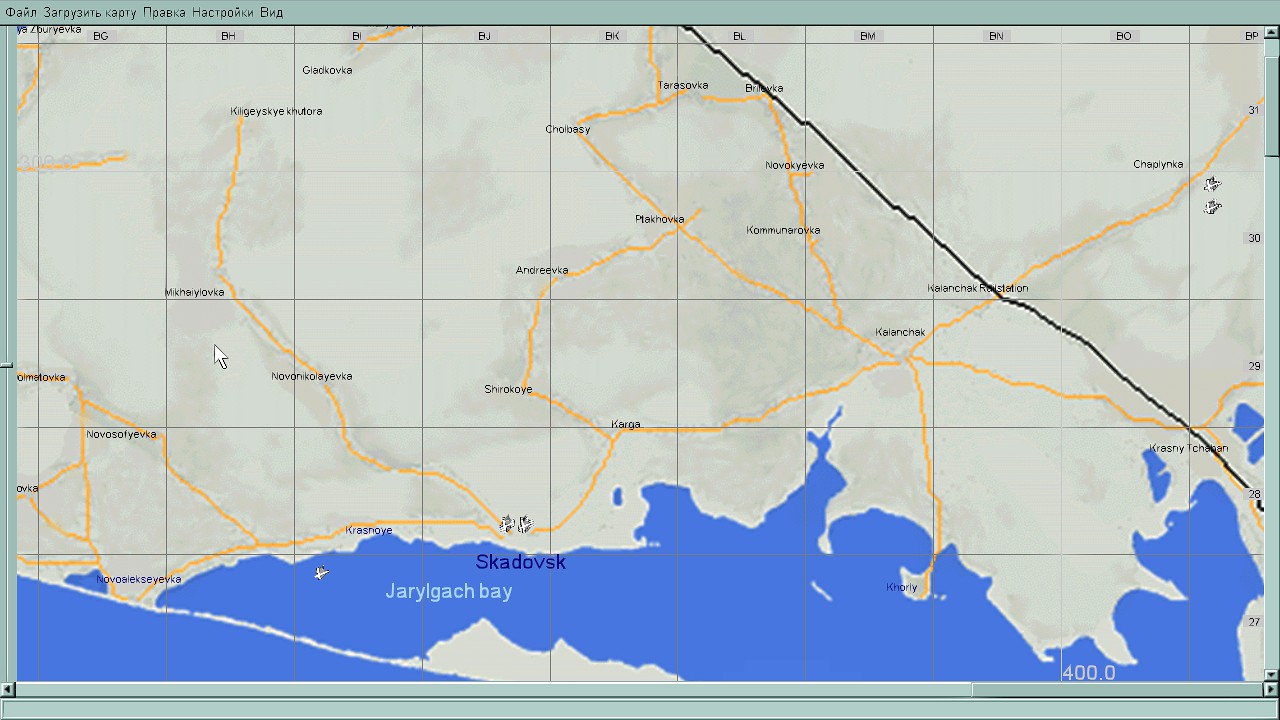Select the lower aircraft icon near Chaplynka

tap(1212, 207)
